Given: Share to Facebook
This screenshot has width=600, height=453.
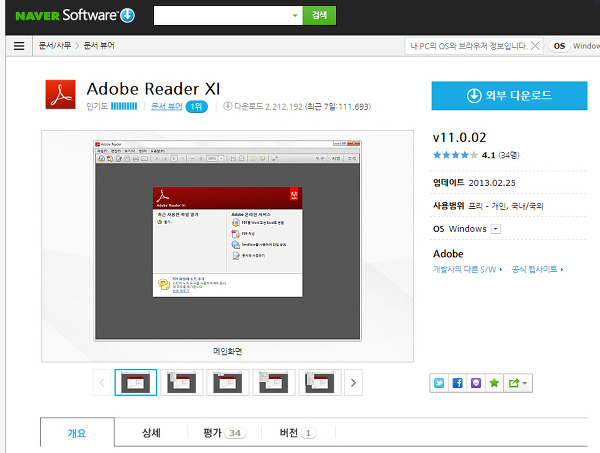Looking at the screenshot, I should coord(457,383).
